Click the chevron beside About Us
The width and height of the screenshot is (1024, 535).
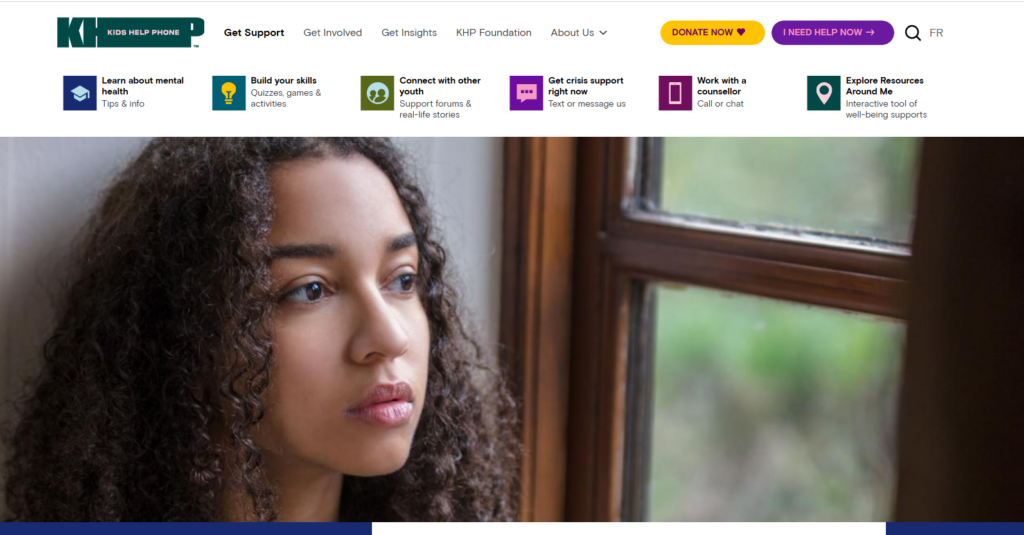603,33
